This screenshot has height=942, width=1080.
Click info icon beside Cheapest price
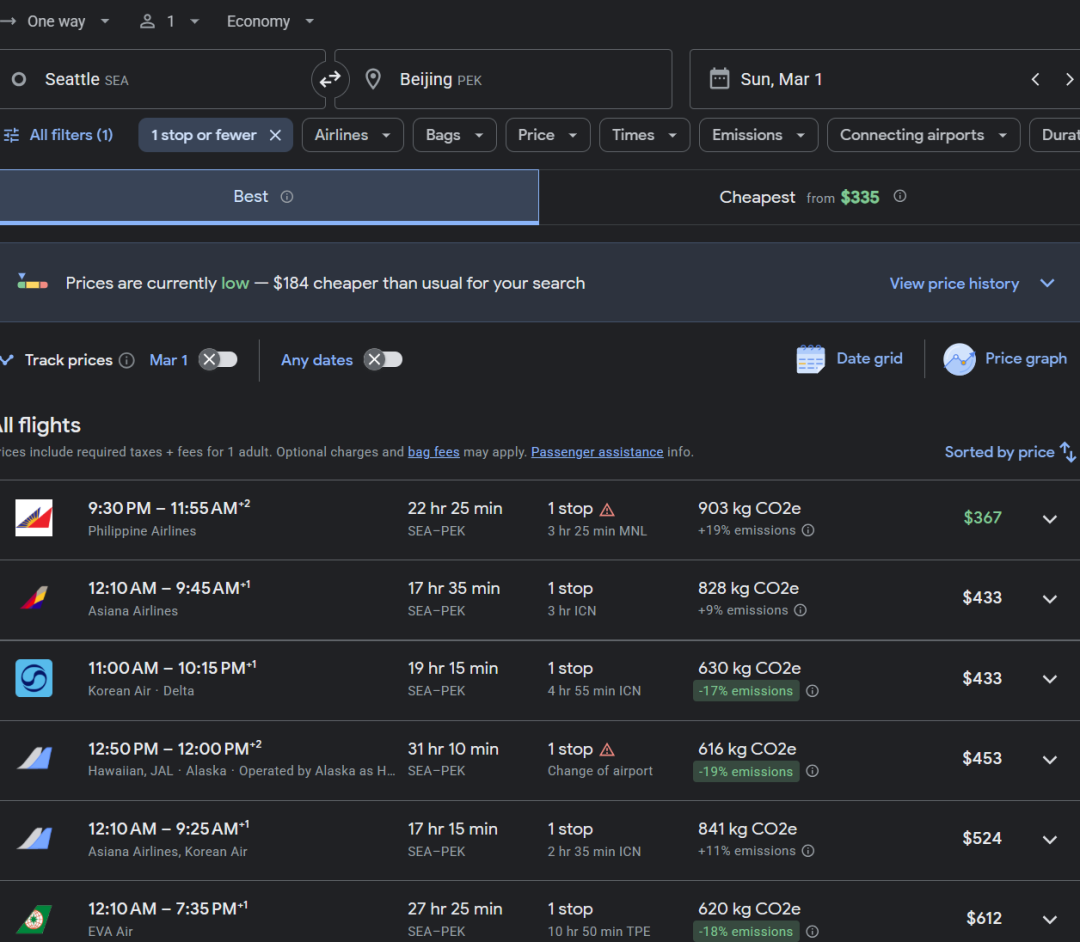(x=900, y=197)
